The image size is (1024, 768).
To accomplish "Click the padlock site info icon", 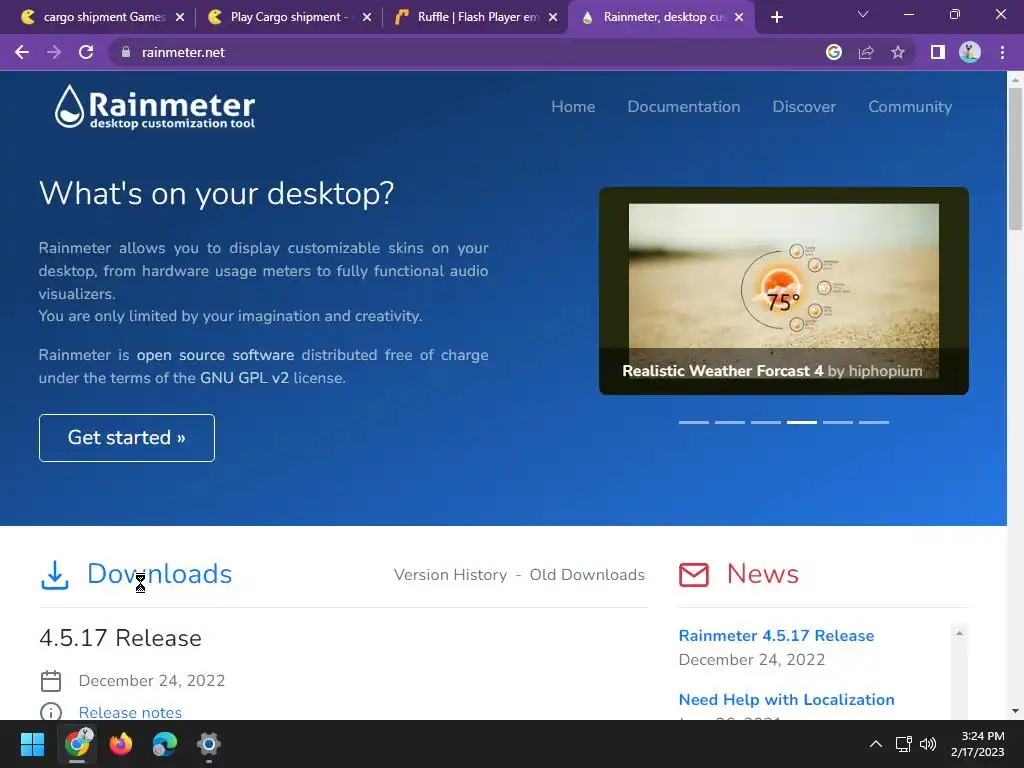I will coord(125,52).
